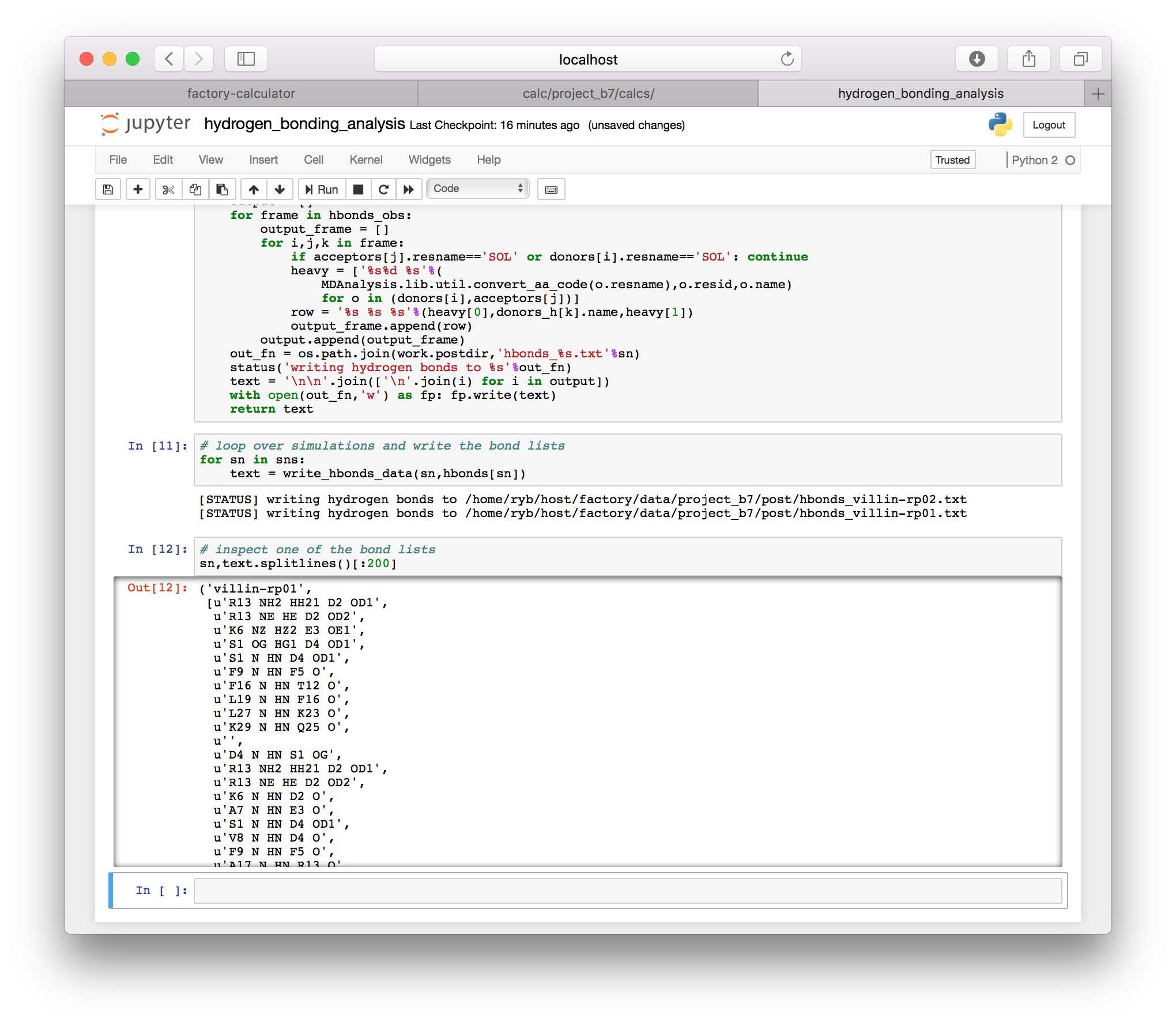
Task: Go back in browser history
Action: pyautogui.click(x=169, y=59)
